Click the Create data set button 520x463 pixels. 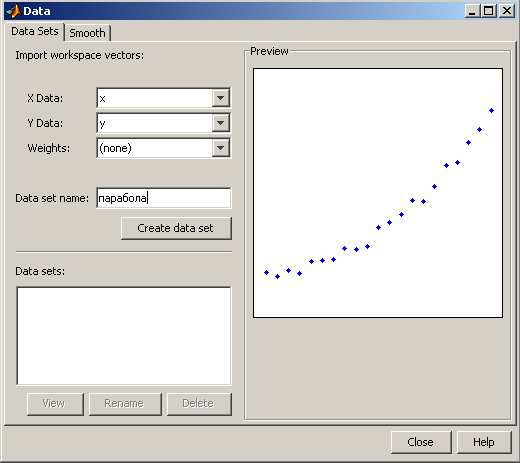click(x=176, y=228)
